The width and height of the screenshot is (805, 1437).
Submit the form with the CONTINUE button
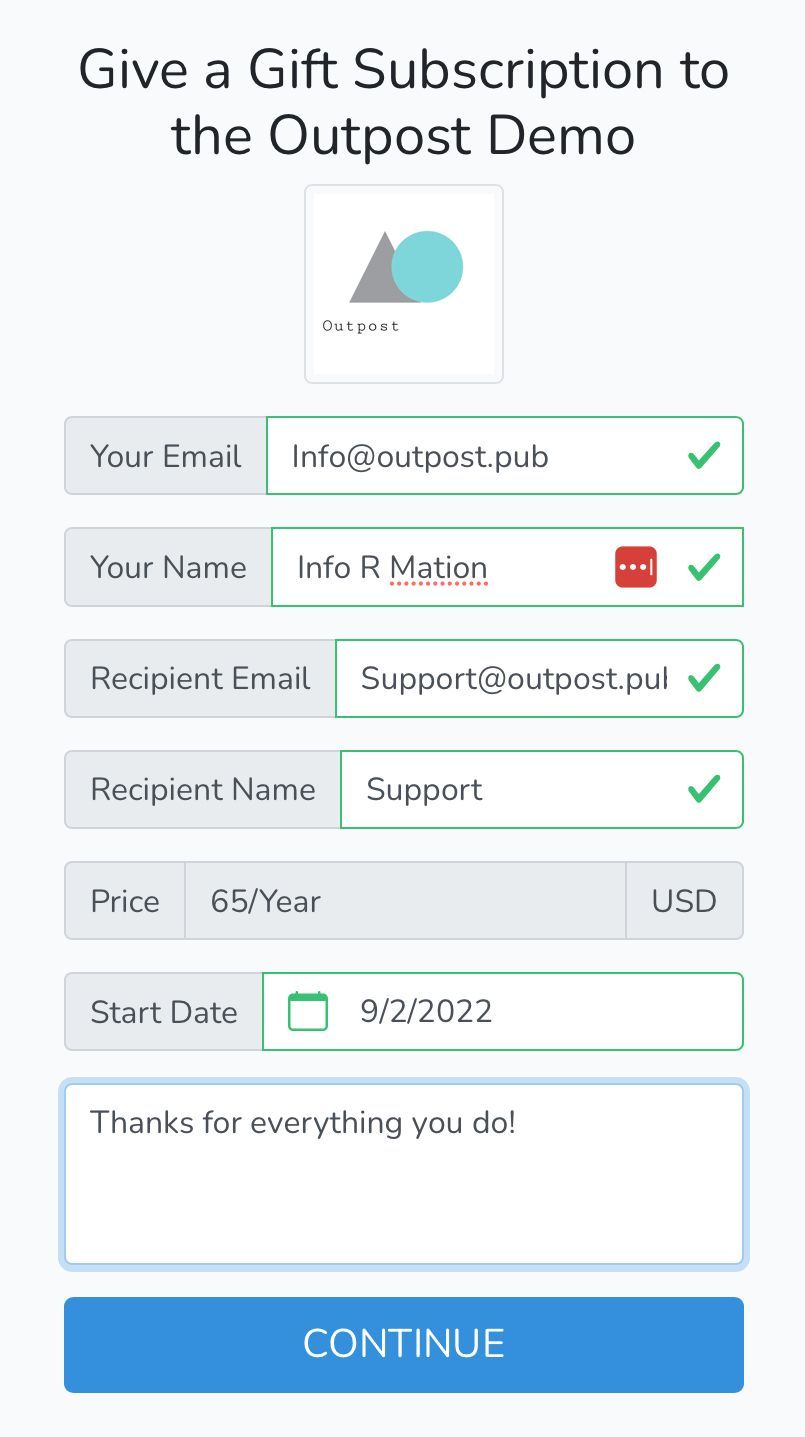pyautogui.click(x=404, y=1345)
